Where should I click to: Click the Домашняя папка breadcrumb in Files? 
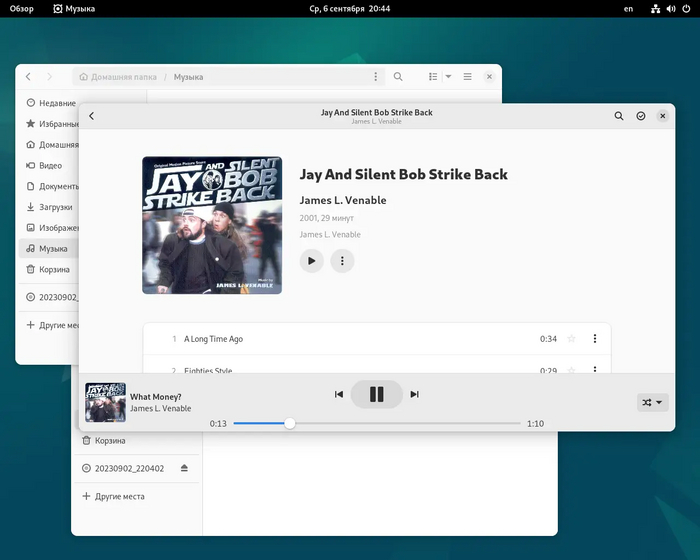pyautogui.click(x=118, y=77)
